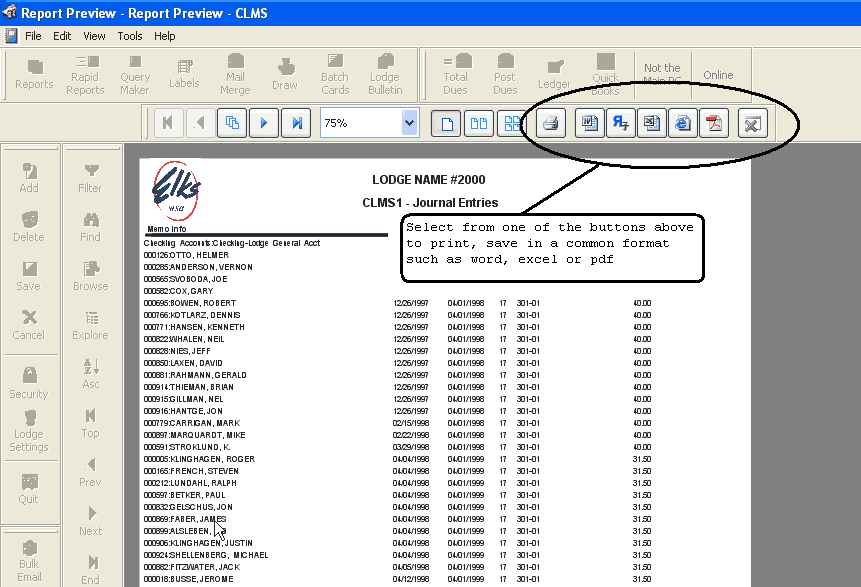
Task: Open the Tools menu
Action: [130, 36]
